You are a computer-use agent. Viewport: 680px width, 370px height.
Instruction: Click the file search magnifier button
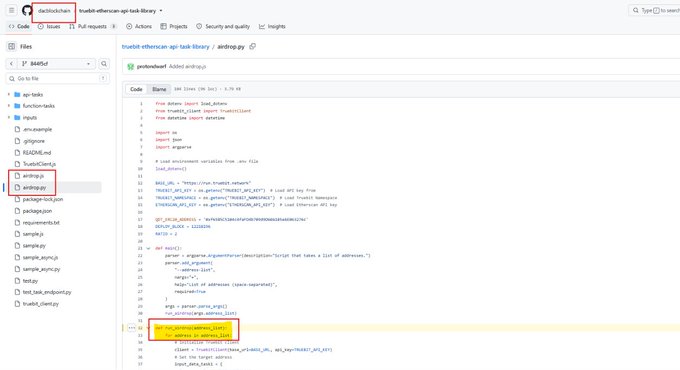point(104,64)
